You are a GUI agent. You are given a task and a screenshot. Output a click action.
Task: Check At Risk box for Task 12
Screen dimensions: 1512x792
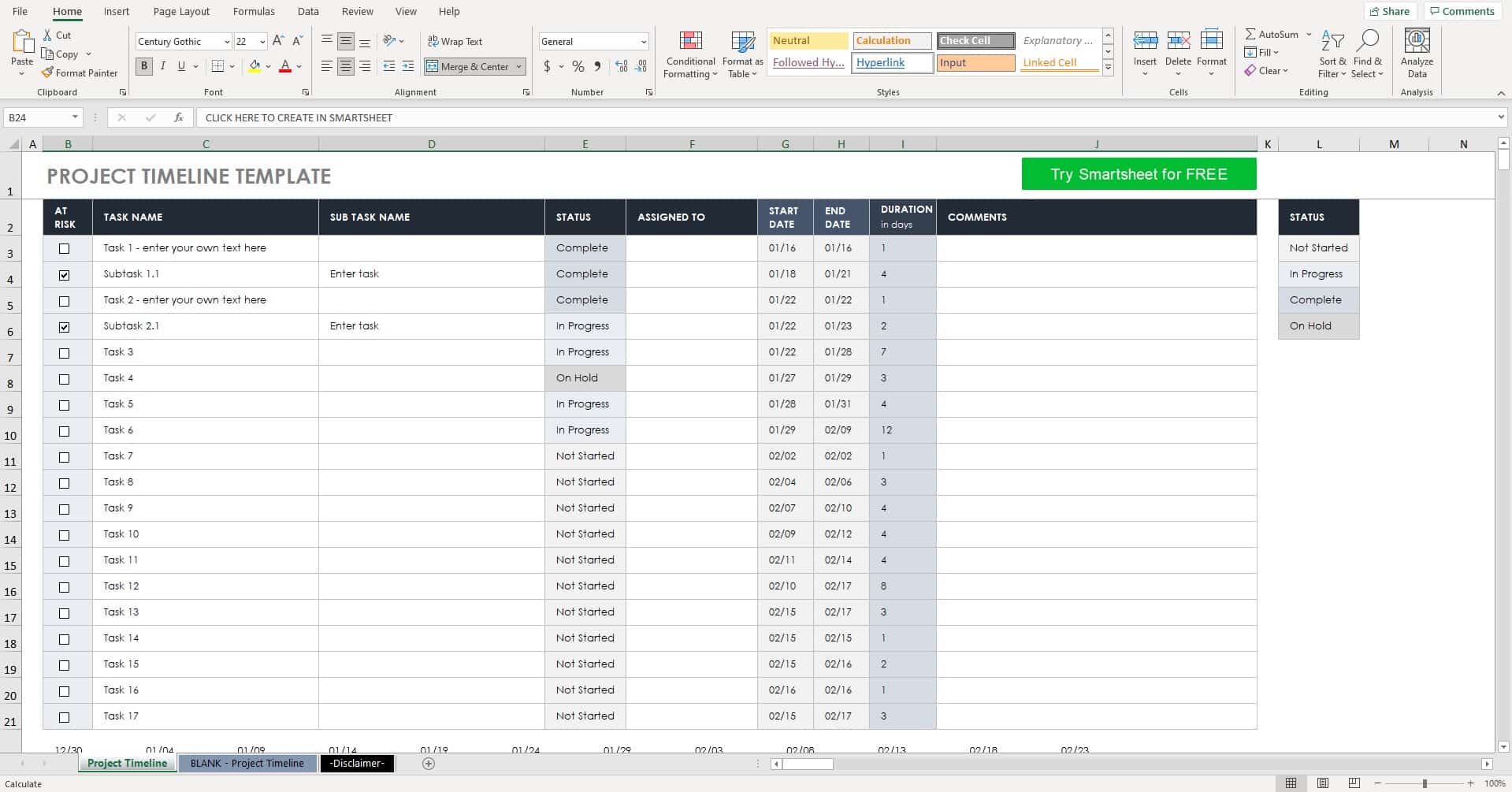[65, 587]
